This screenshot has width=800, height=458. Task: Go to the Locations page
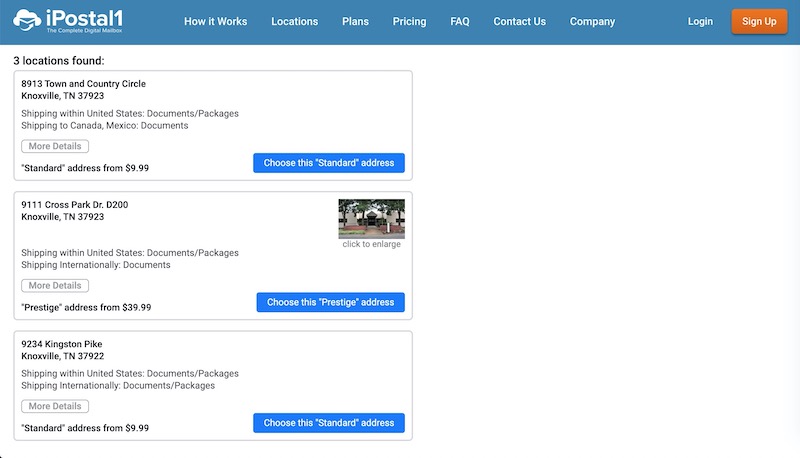[294, 21]
